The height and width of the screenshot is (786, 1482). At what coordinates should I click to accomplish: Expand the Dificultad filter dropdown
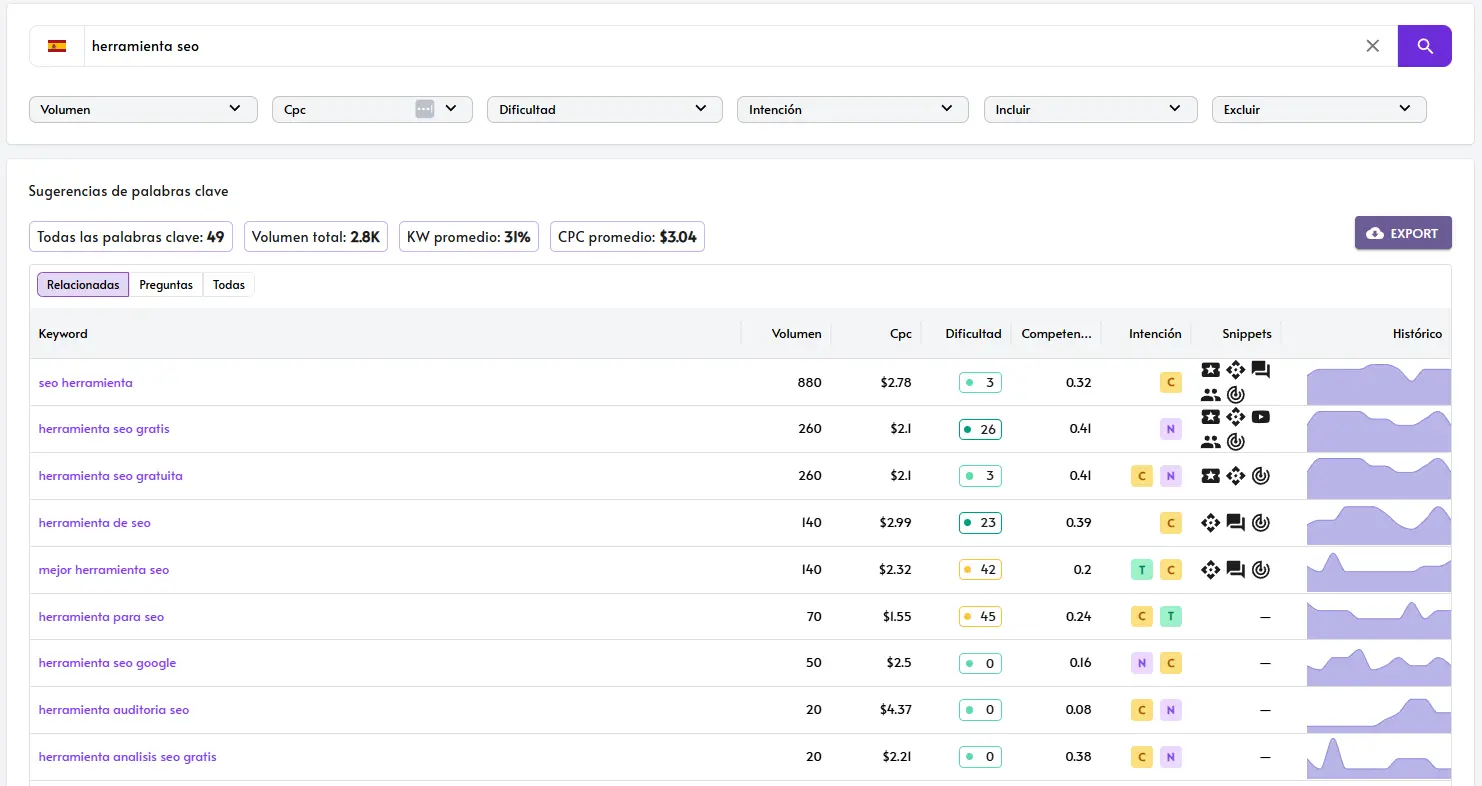click(604, 109)
